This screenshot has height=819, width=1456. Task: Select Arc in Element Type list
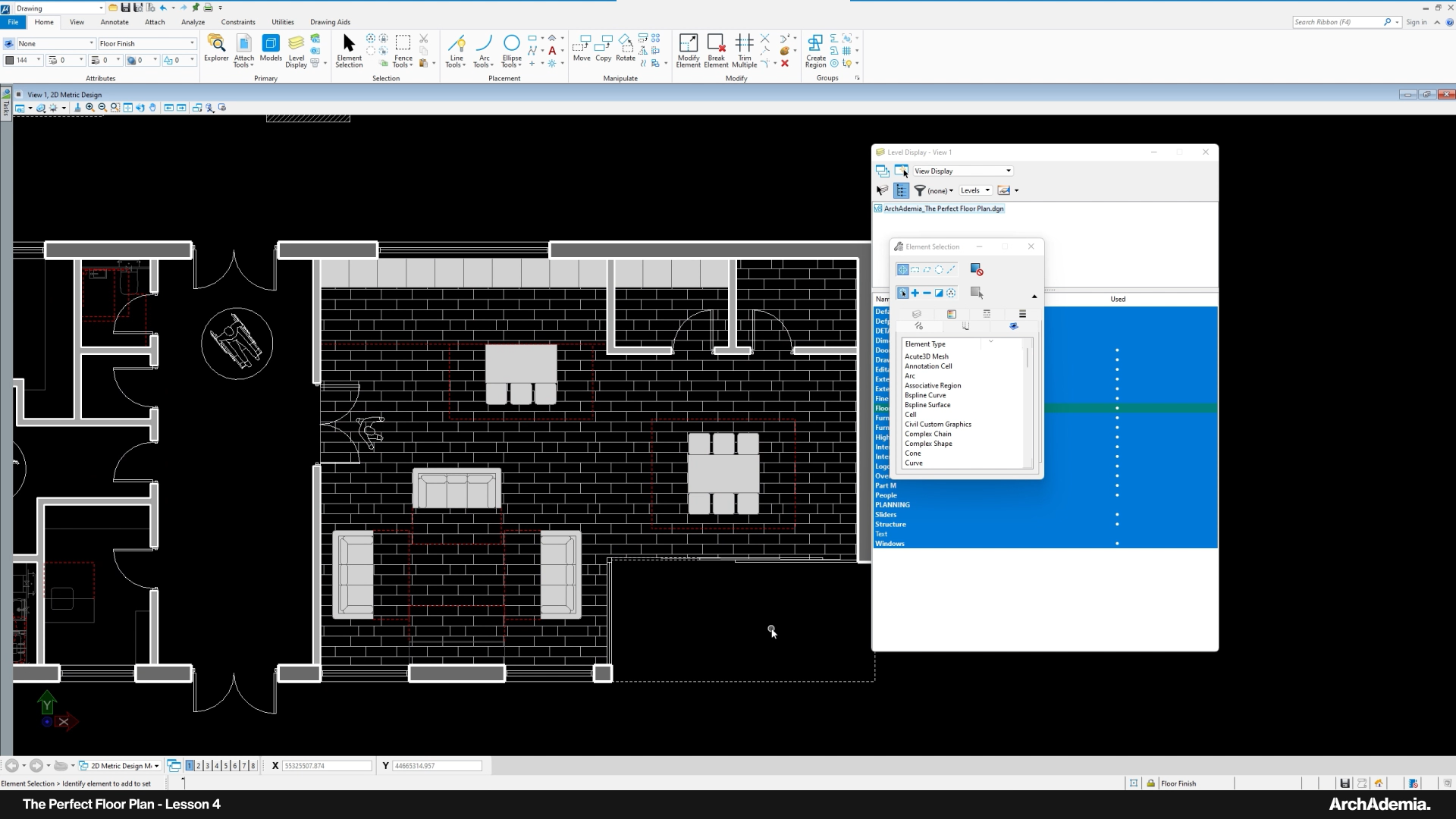(910, 376)
